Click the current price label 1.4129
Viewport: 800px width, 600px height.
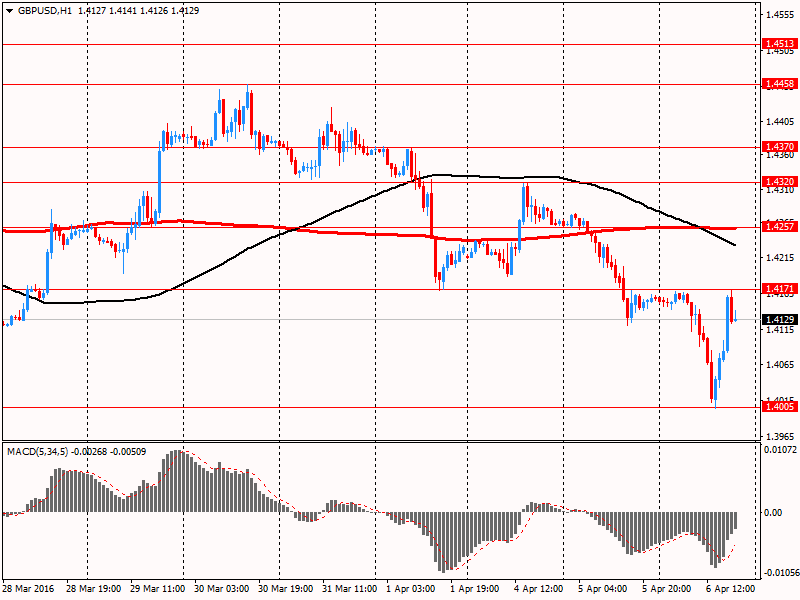pyautogui.click(x=779, y=319)
